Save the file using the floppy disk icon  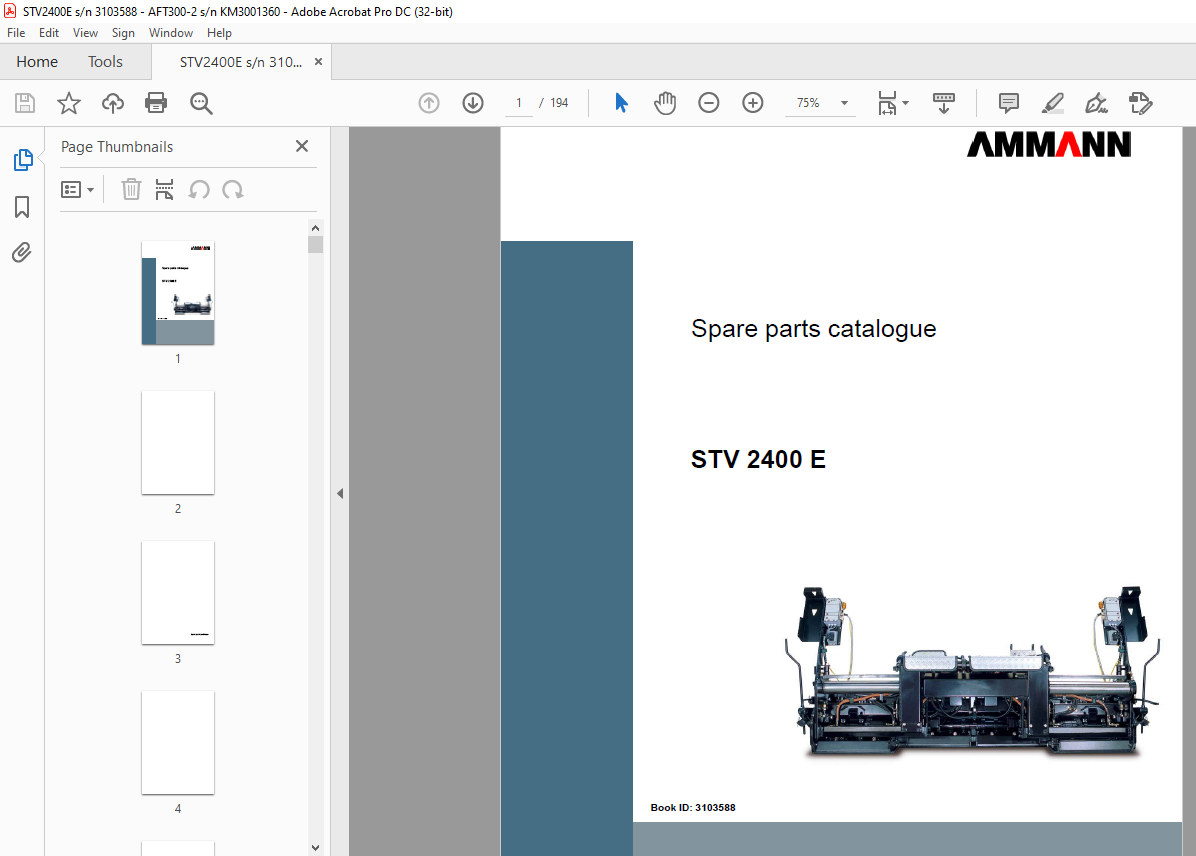25,103
